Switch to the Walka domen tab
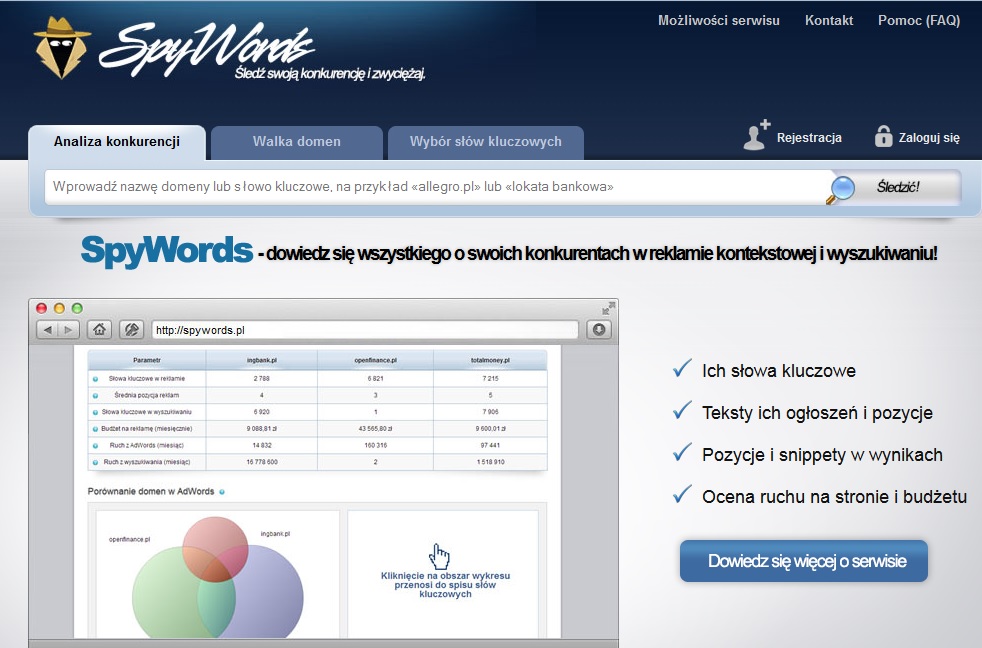This screenshot has width=982, height=648. coord(296,141)
